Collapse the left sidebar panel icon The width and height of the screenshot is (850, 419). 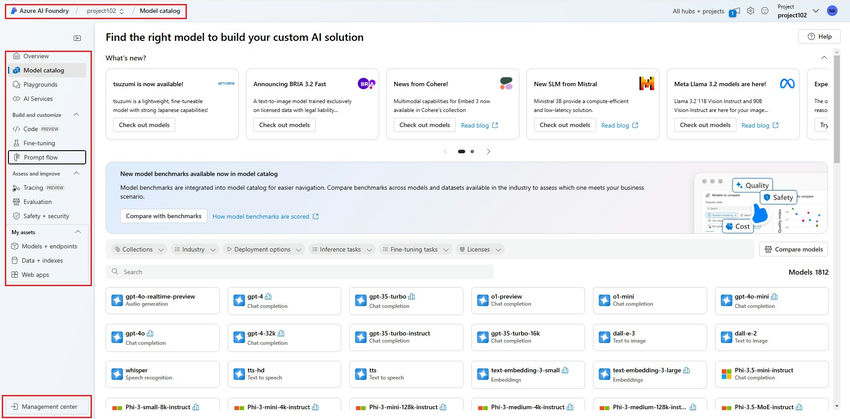tap(77, 38)
